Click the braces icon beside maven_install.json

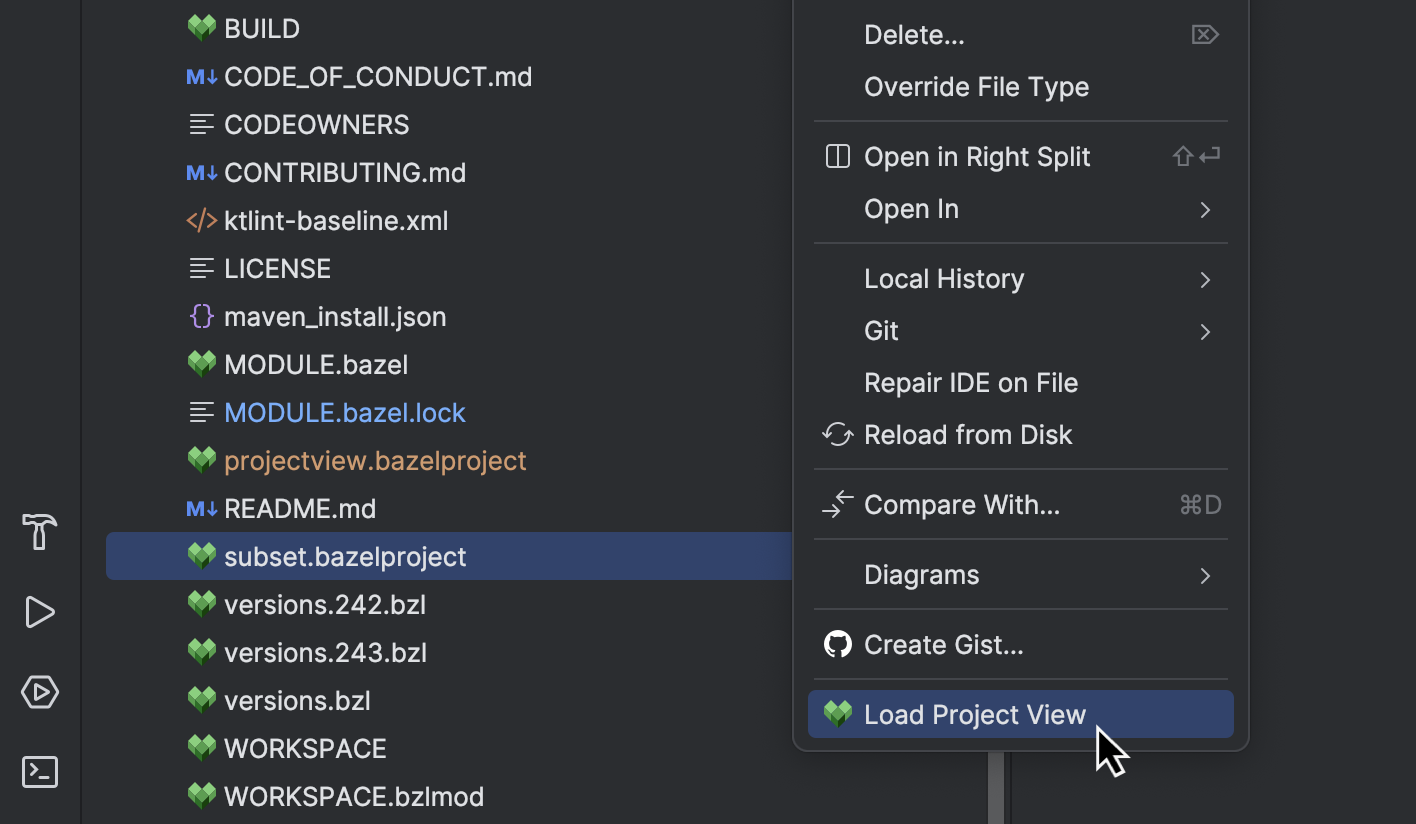[201, 316]
